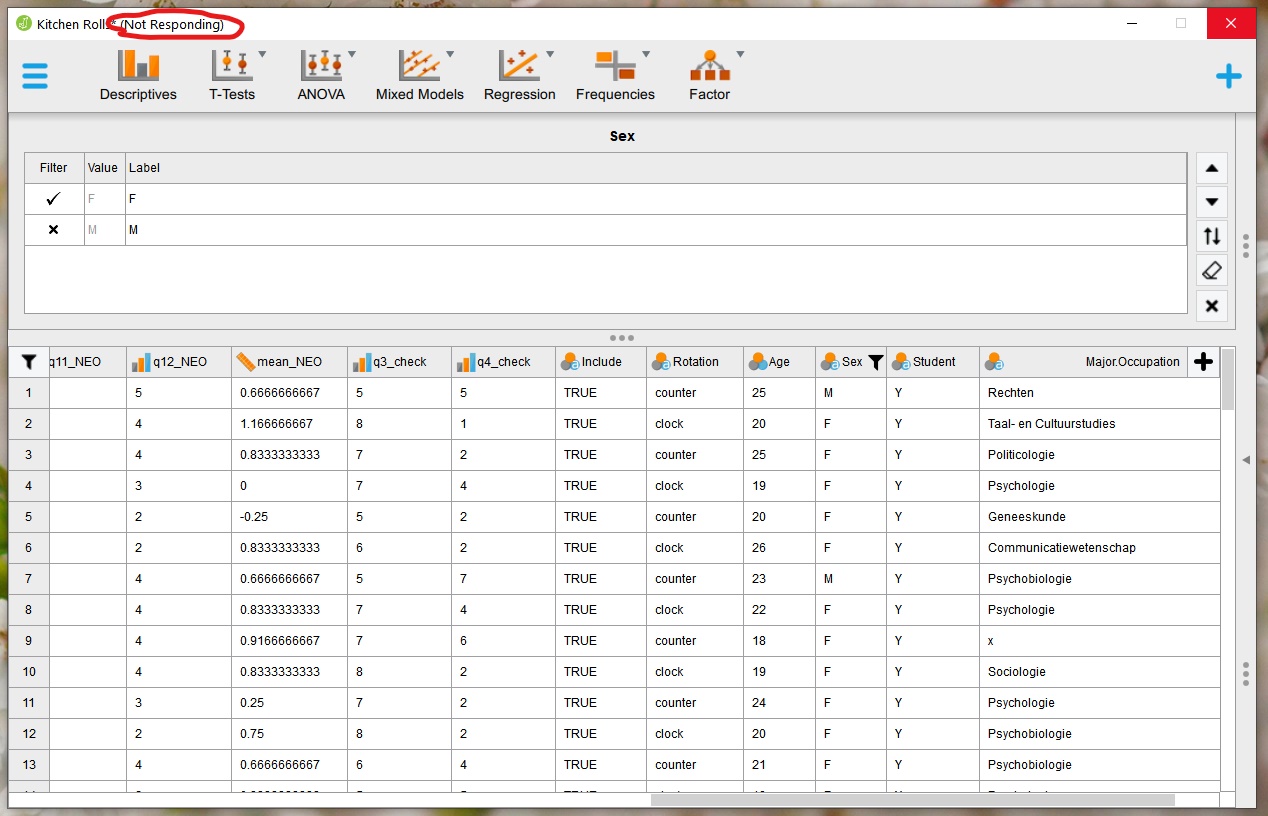Open the main JASP hamburger menu
Image resolution: width=1268 pixels, height=816 pixels.
tap(35, 75)
